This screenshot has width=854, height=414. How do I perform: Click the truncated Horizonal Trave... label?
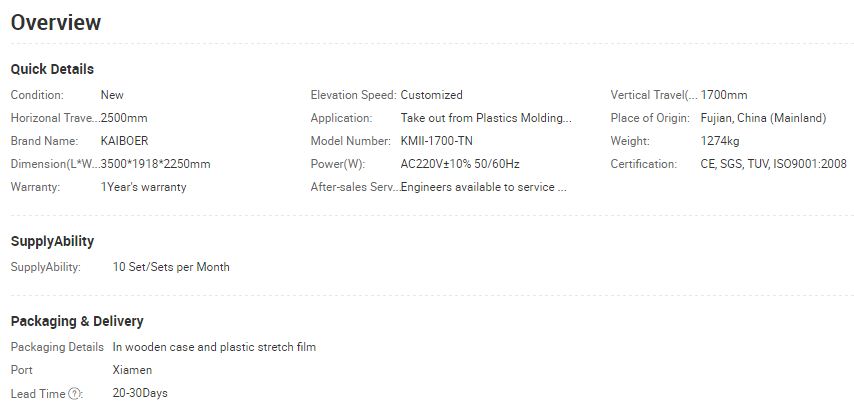point(56,118)
